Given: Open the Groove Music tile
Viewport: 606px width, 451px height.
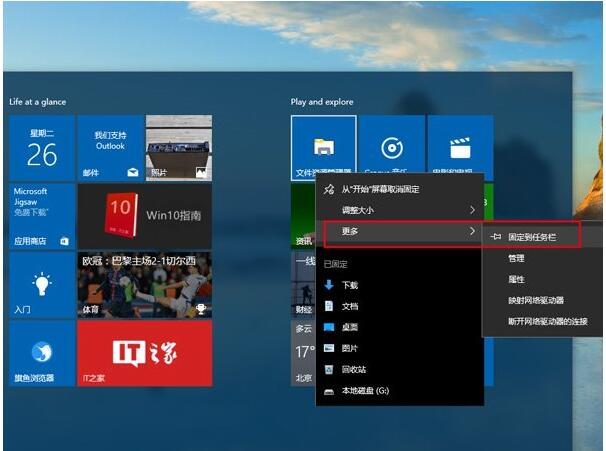Looking at the screenshot, I should point(391,146).
